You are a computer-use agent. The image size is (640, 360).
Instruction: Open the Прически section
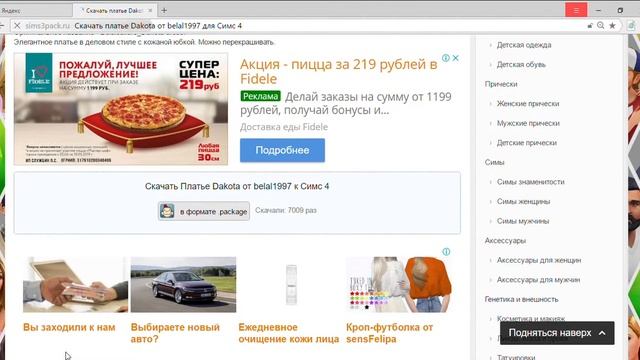click(501, 84)
